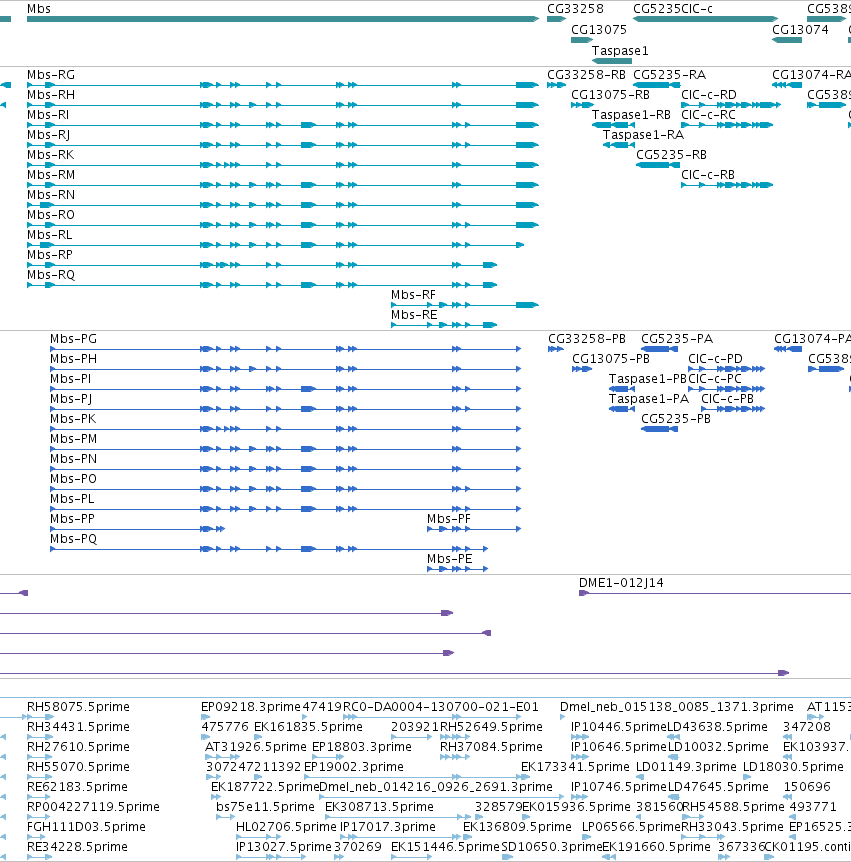
Task: Select the ClC-c-RB transcript
Action: [x=708, y=175]
